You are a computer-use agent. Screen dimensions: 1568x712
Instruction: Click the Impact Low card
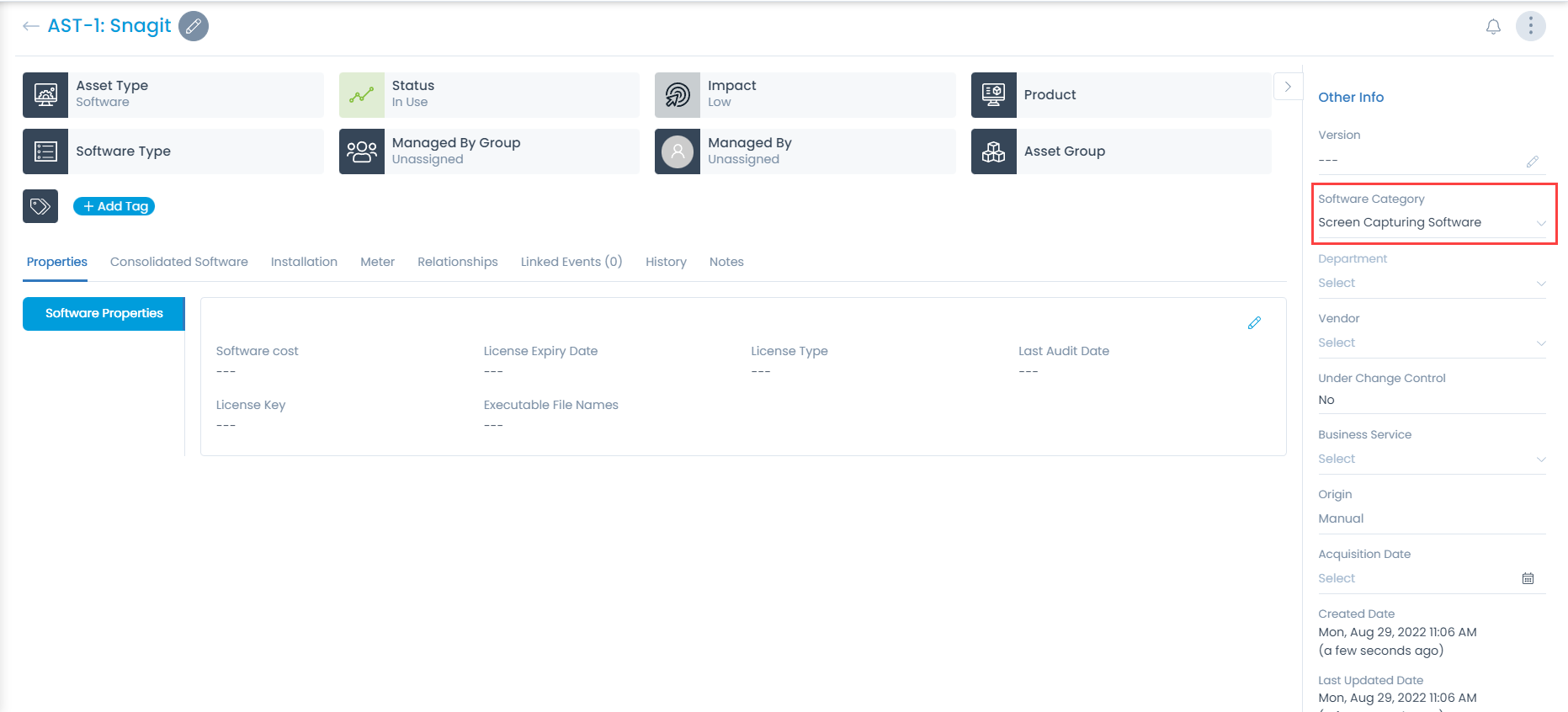[805, 94]
